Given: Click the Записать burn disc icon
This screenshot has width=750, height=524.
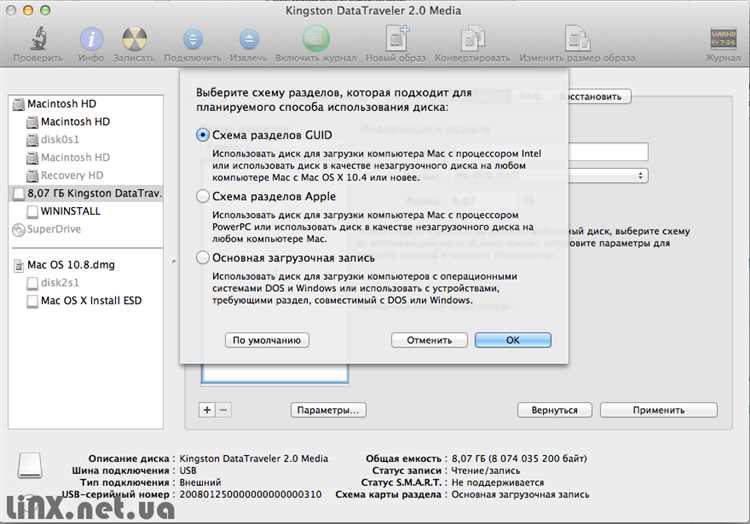Looking at the screenshot, I should coord(134,39).
